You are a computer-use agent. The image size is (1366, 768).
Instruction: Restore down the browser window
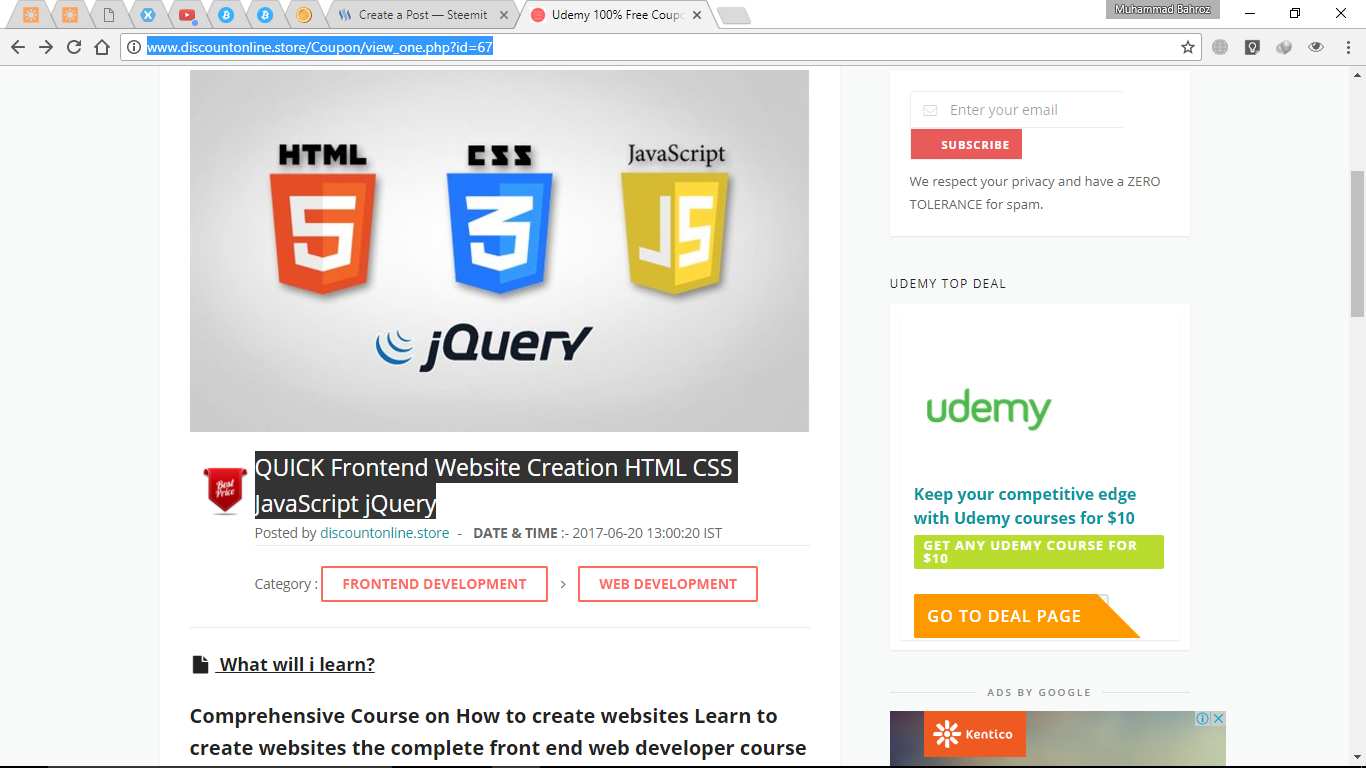[x=1295, y=13]
